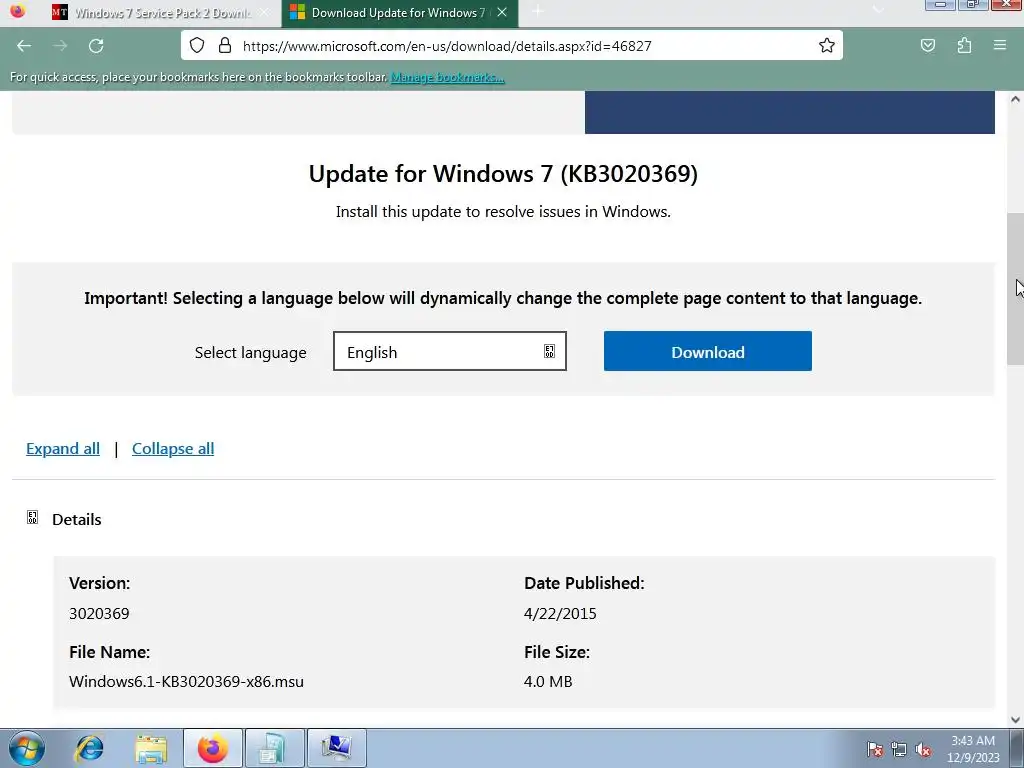The image size is (1024, 768).
Task: Open the network status tray icon
Action: click(x=899, y=749)
